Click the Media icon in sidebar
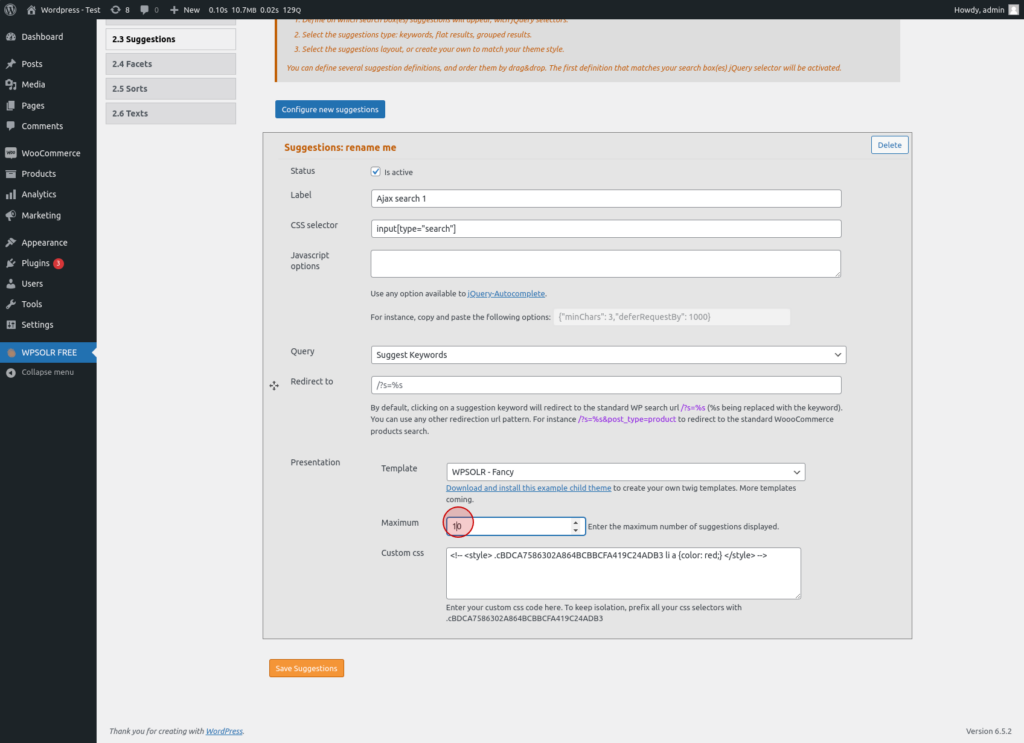Viewport: 1024px width, 743px height. click(x=10, y=85)
